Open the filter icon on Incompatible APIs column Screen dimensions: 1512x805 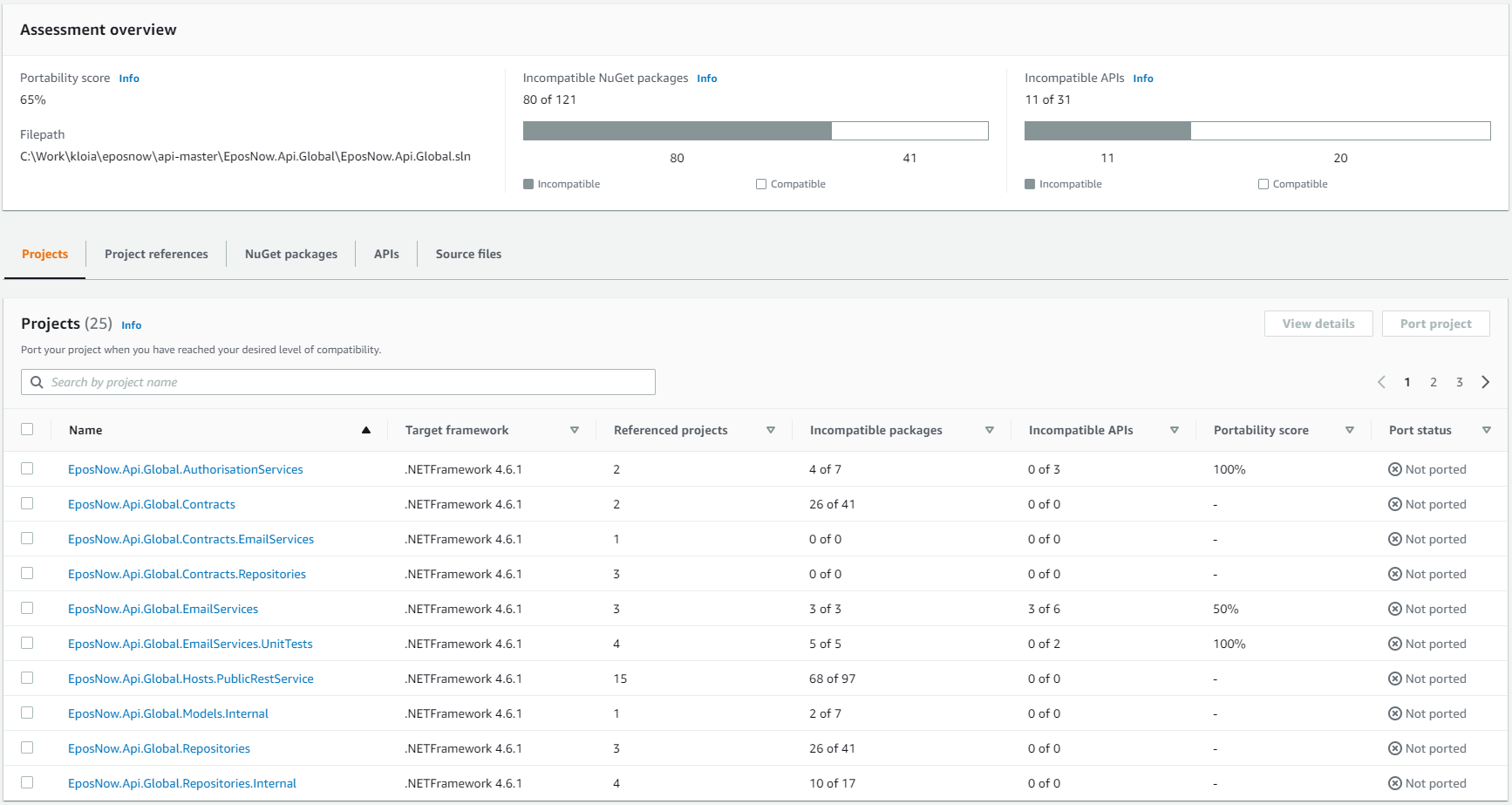(1175, 429)
